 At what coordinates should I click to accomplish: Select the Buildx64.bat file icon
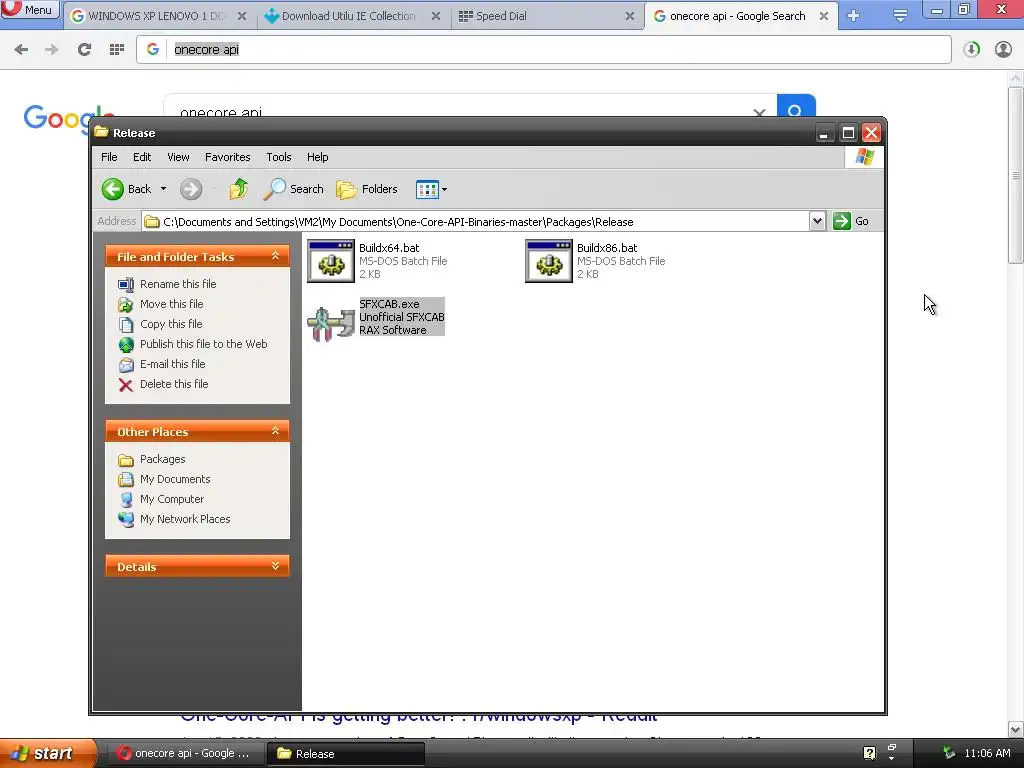click(331, 261)
